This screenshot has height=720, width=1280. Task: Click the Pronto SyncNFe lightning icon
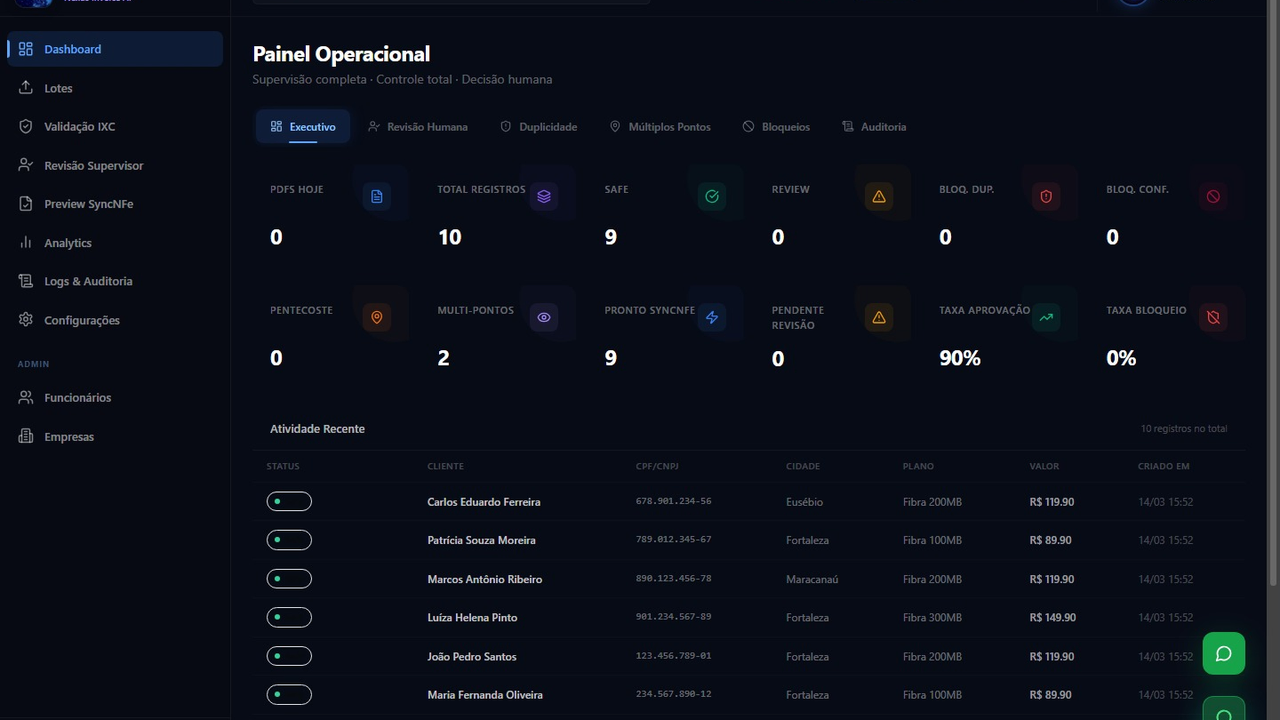pyautogui.click(x=712, y=317)
